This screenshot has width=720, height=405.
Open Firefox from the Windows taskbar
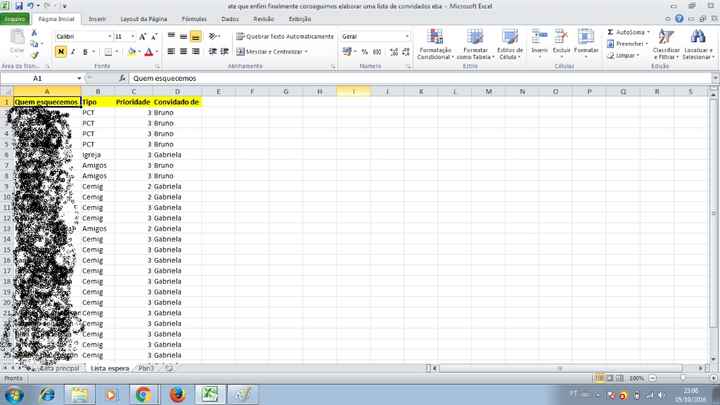pos(177,394)
